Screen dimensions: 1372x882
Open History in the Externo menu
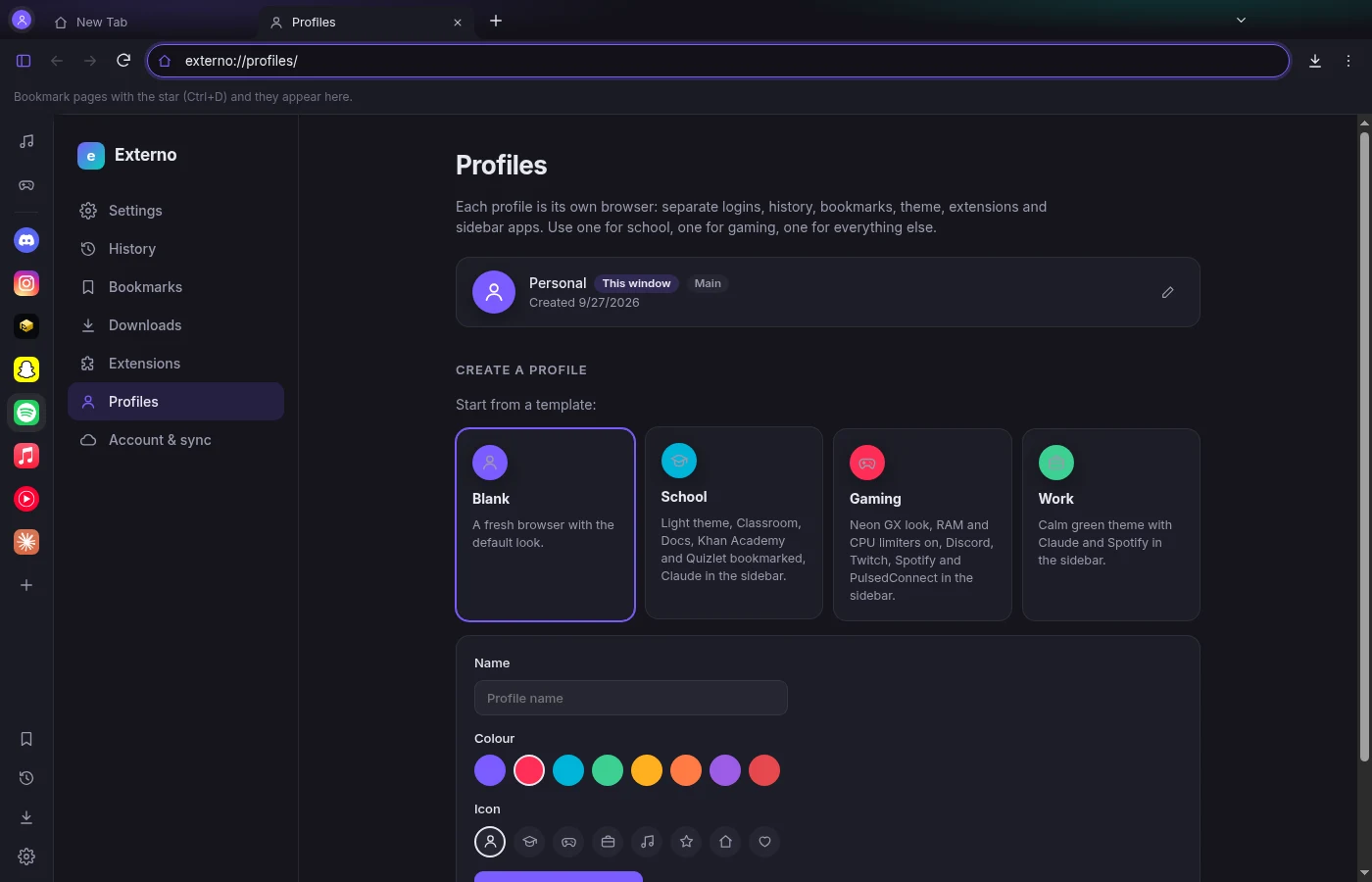tap(175, 249)
